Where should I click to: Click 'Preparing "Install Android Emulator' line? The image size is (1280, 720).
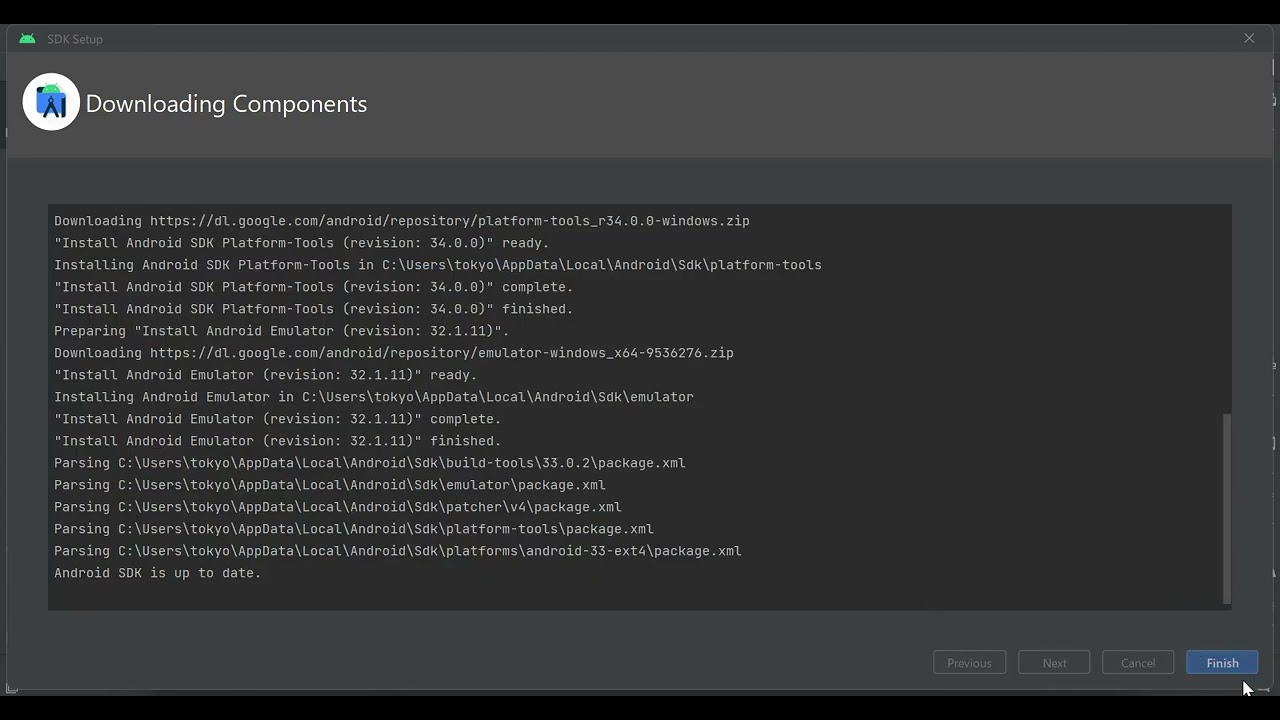281,331
